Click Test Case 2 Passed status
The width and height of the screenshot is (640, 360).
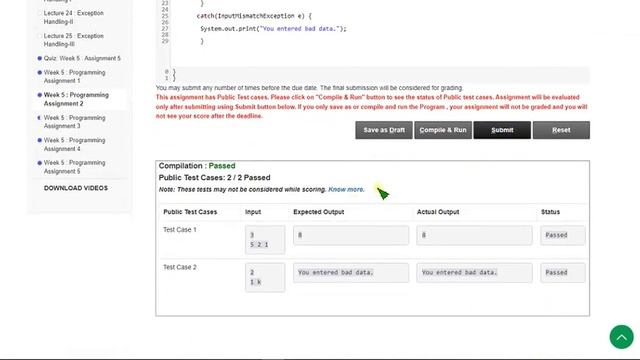[562, 273]
